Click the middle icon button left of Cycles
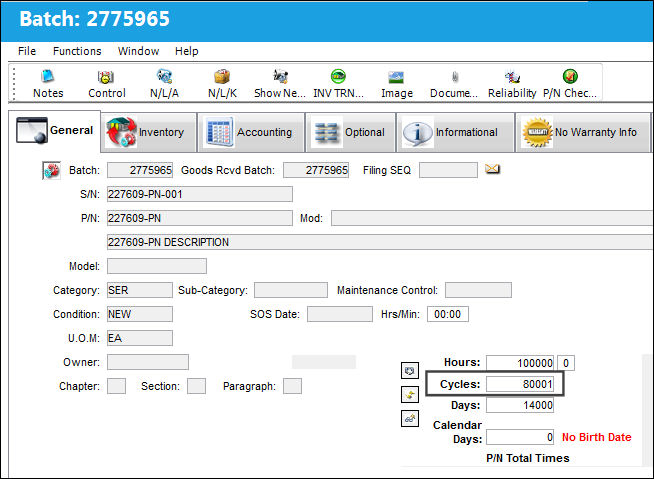 pos(410,394)
